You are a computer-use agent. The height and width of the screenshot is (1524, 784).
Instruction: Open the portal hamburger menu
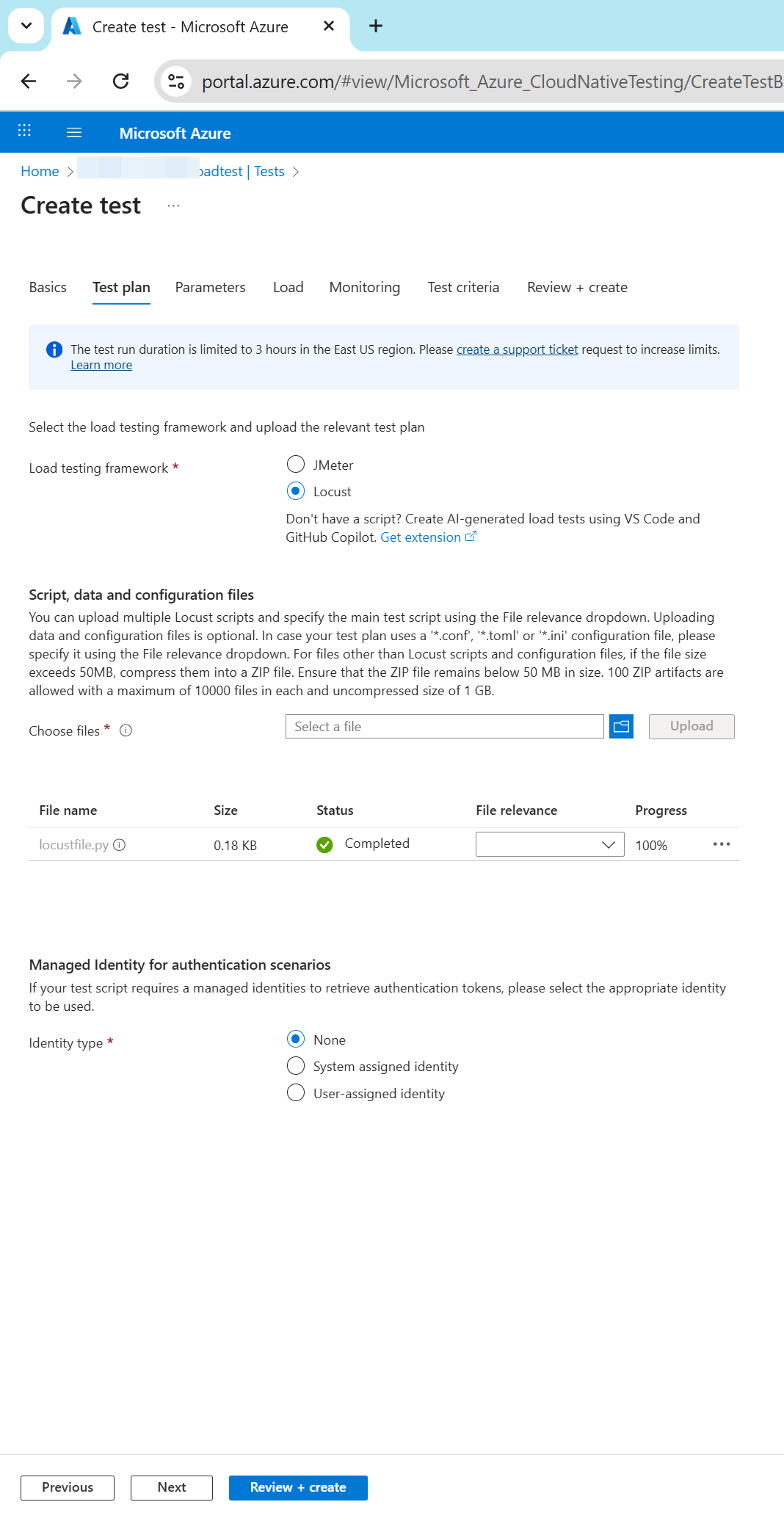pyautogui.click(x=74, y=132)
